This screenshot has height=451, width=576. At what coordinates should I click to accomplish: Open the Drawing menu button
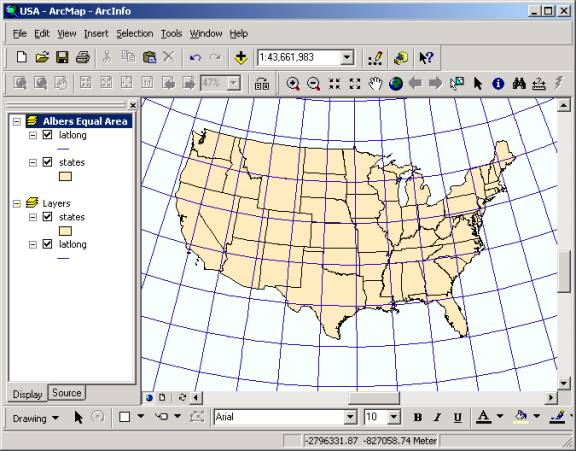click(x=36, y=418)
